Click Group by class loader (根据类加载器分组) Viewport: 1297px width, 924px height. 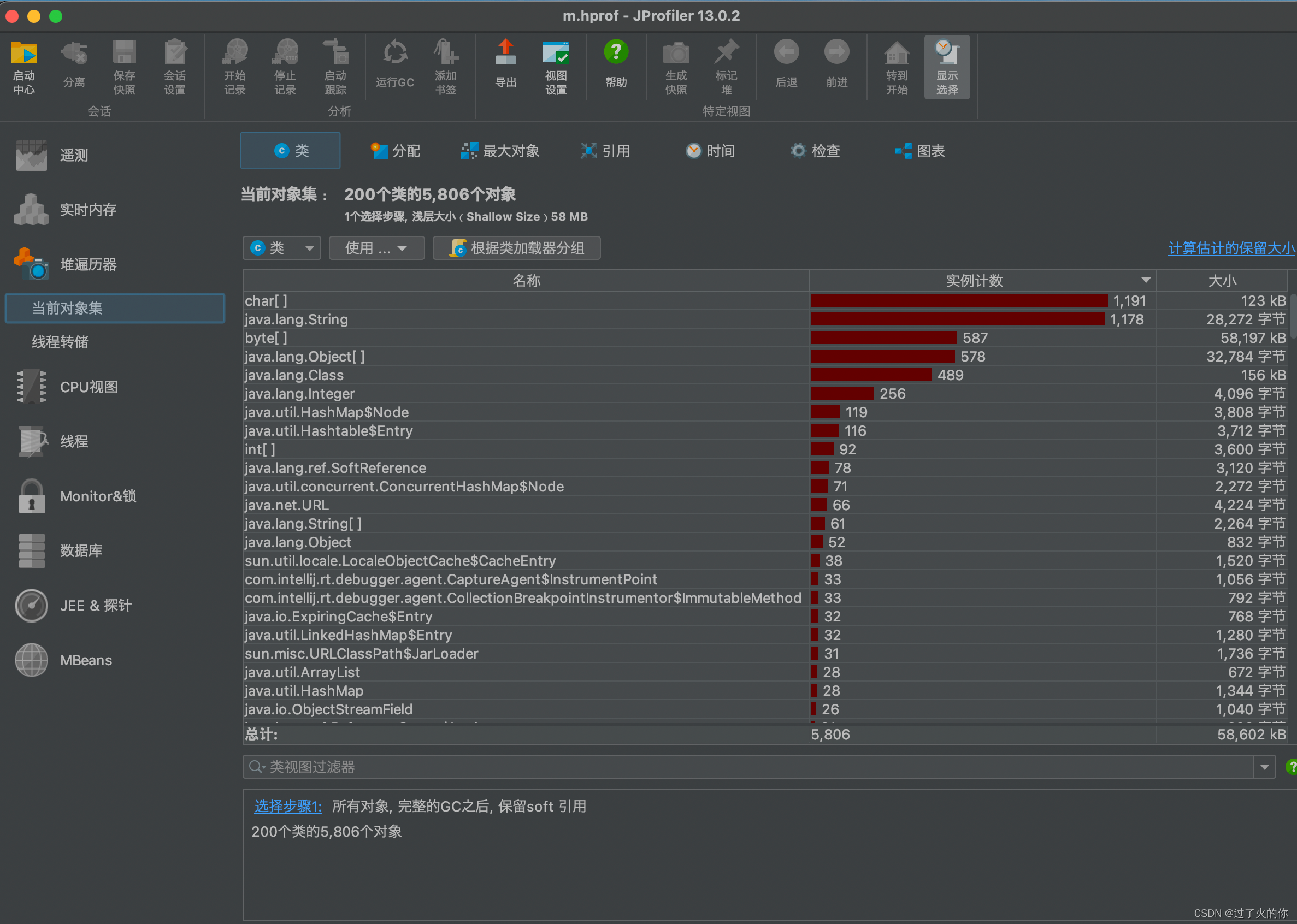point(517,248)
